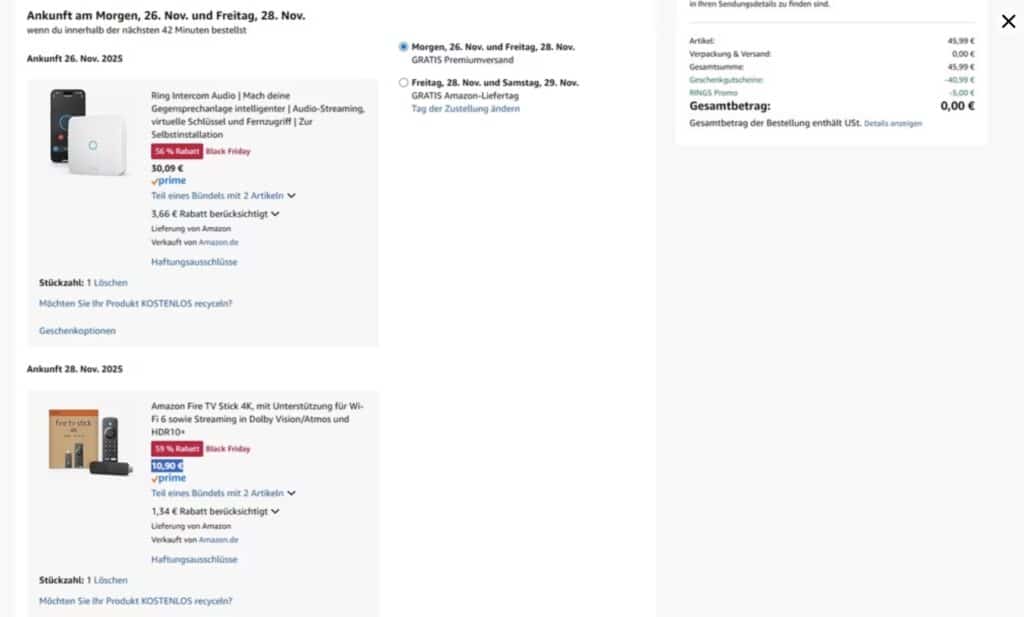Delete the Fire TV Stick item via Löschen
1024x617 pixels.
point(110,580)
